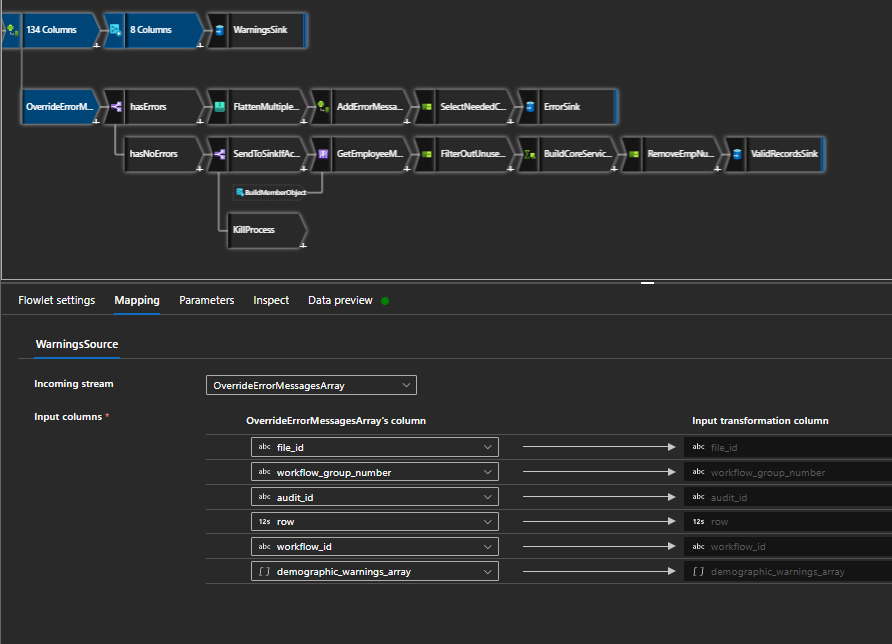Select the SelectNeededC select icon
892x644 pixels.
click(x=427, y=106)
